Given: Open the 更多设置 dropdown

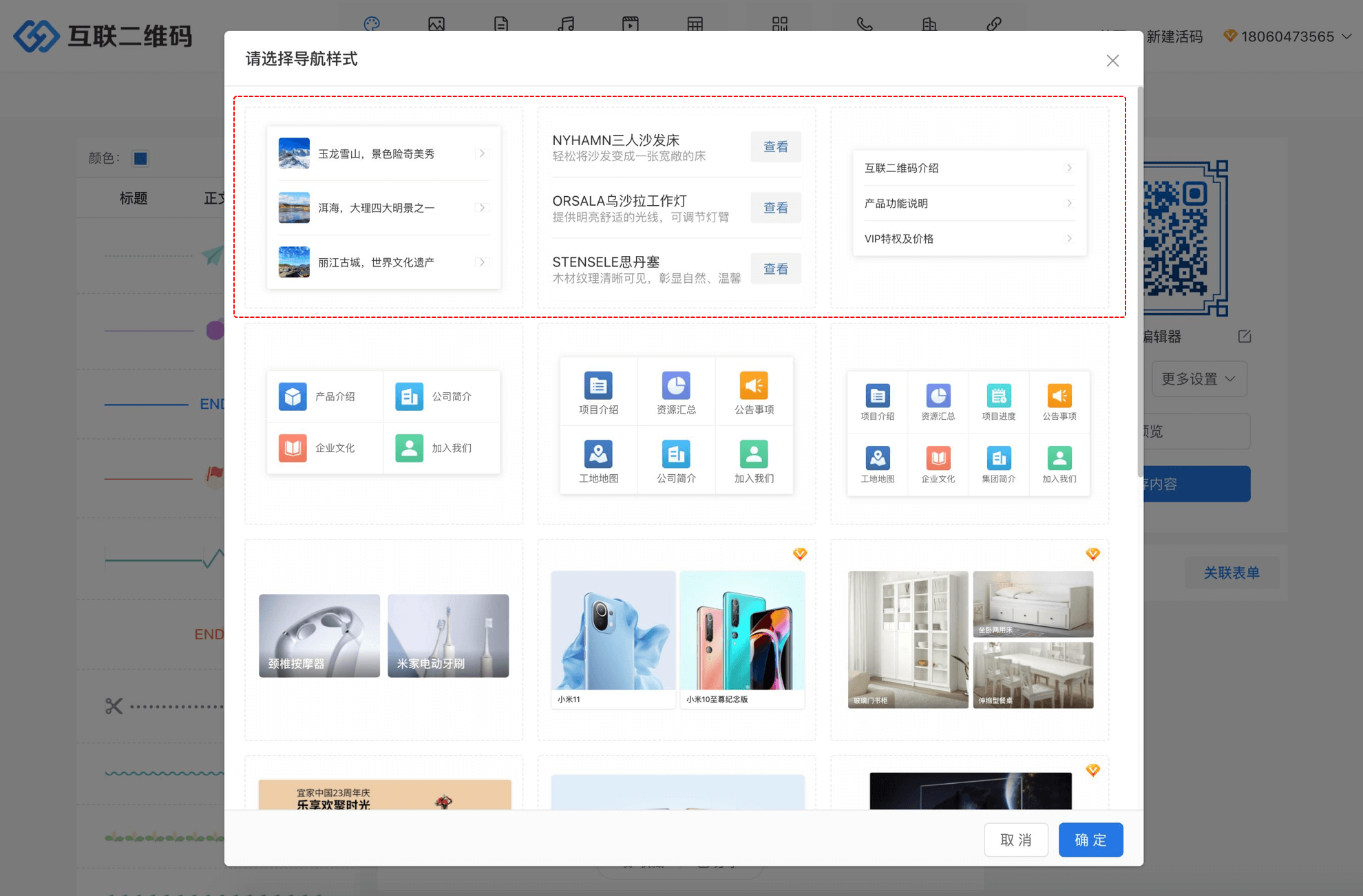Looking at the screenshot, I should coord(1198,379).
